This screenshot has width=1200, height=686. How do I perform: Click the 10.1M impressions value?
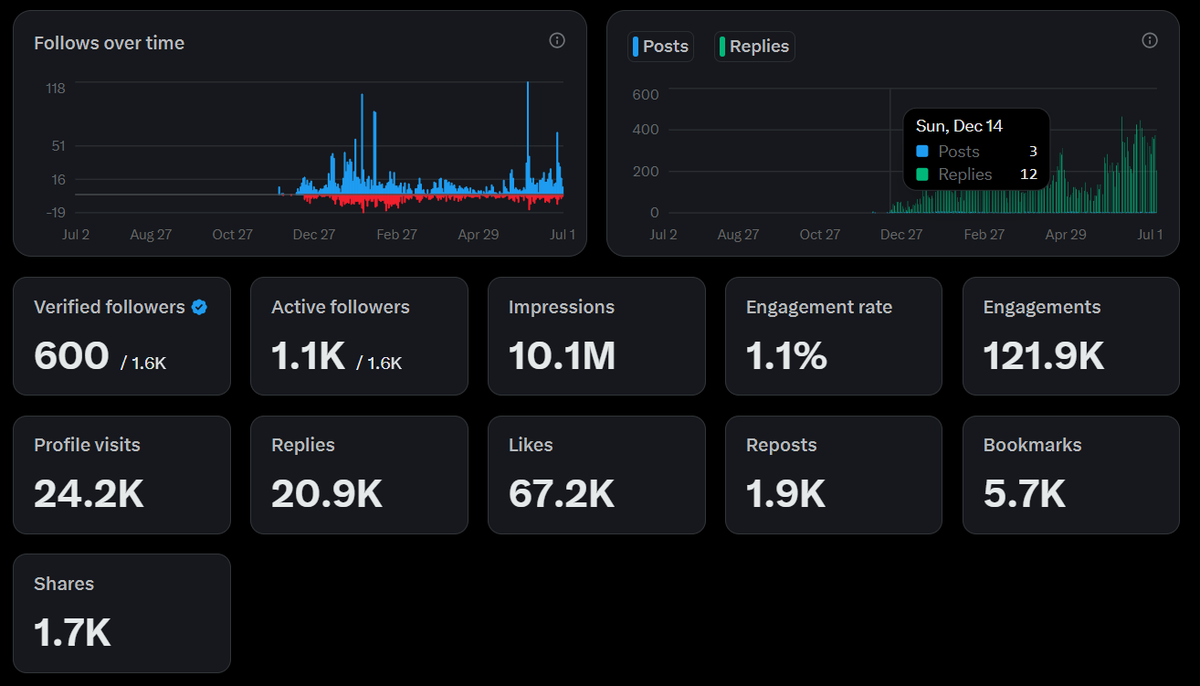tap(562, 355)
